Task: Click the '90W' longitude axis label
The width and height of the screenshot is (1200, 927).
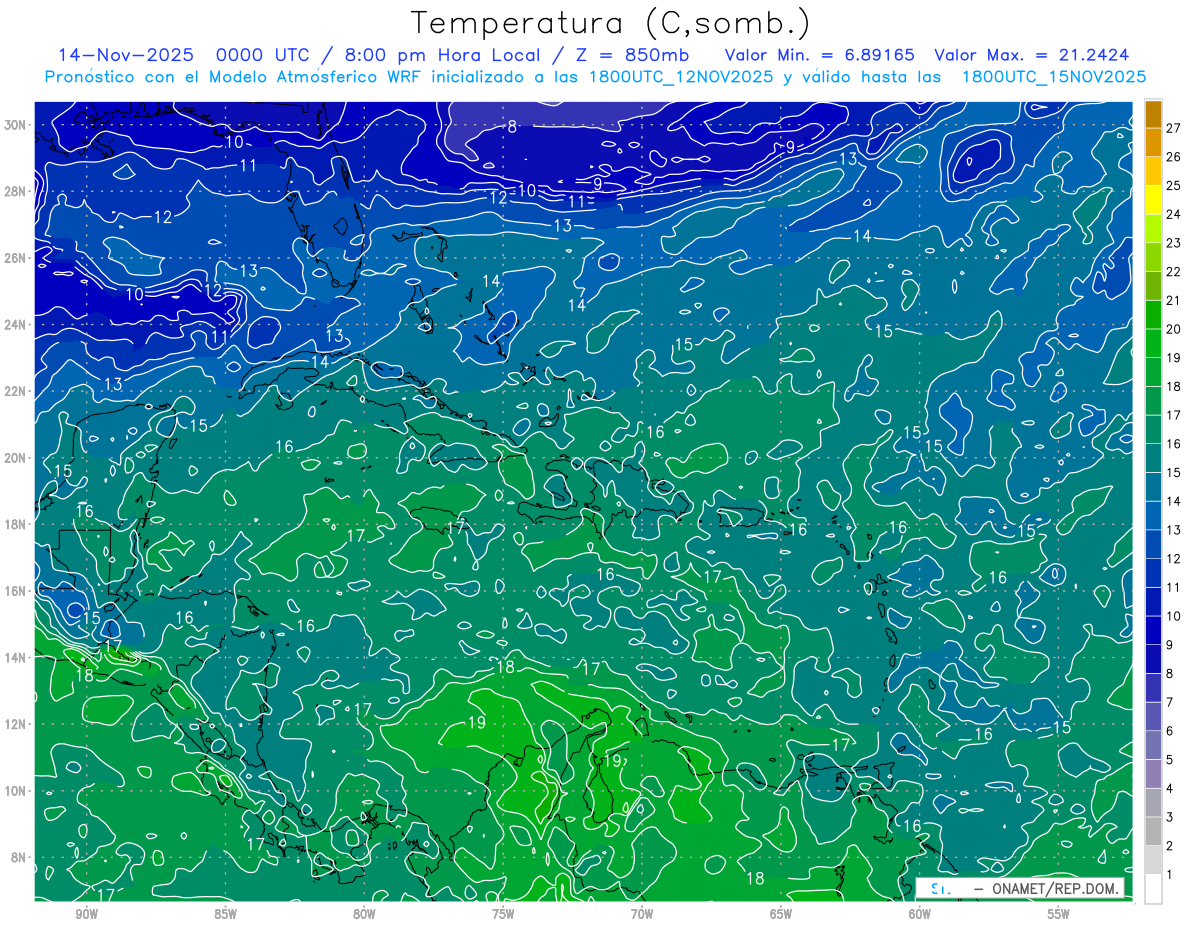Action: pos(86,914)
